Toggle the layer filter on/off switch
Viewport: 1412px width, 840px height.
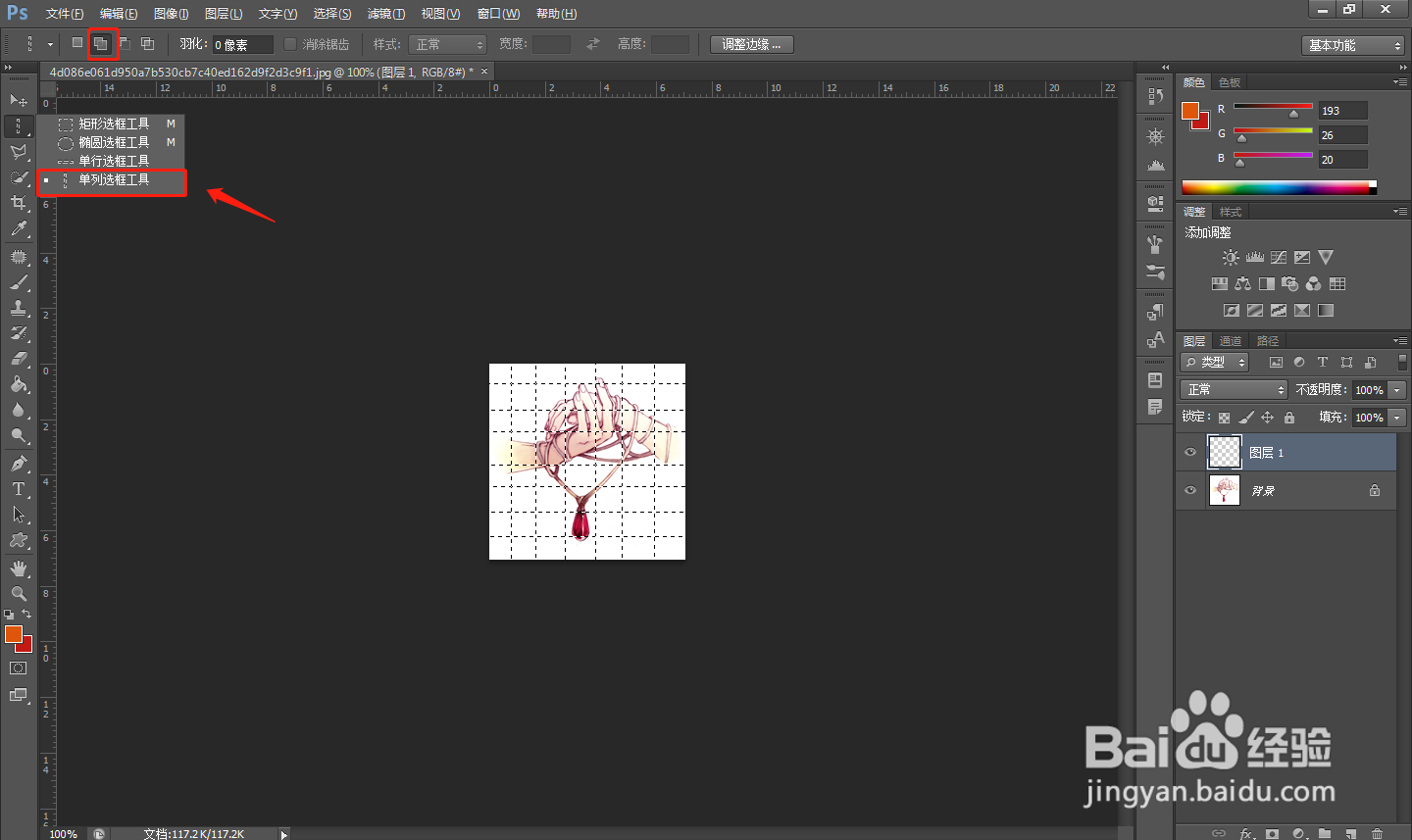pyautogui.click(x=1402, y=362)
